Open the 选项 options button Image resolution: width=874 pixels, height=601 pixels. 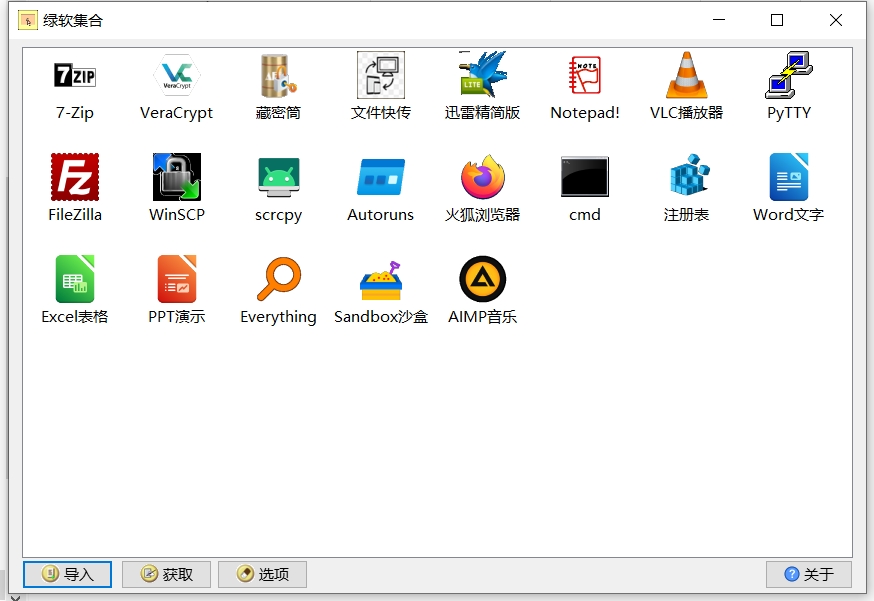tap(263, 574)
